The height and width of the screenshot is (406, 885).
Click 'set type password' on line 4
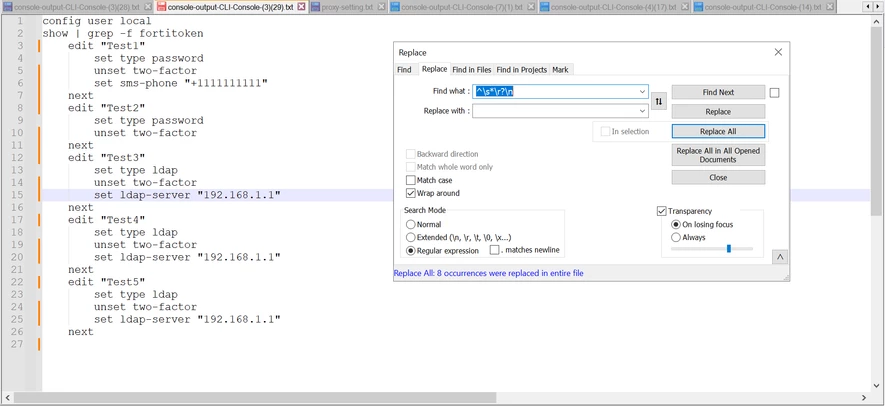point(148,58)
